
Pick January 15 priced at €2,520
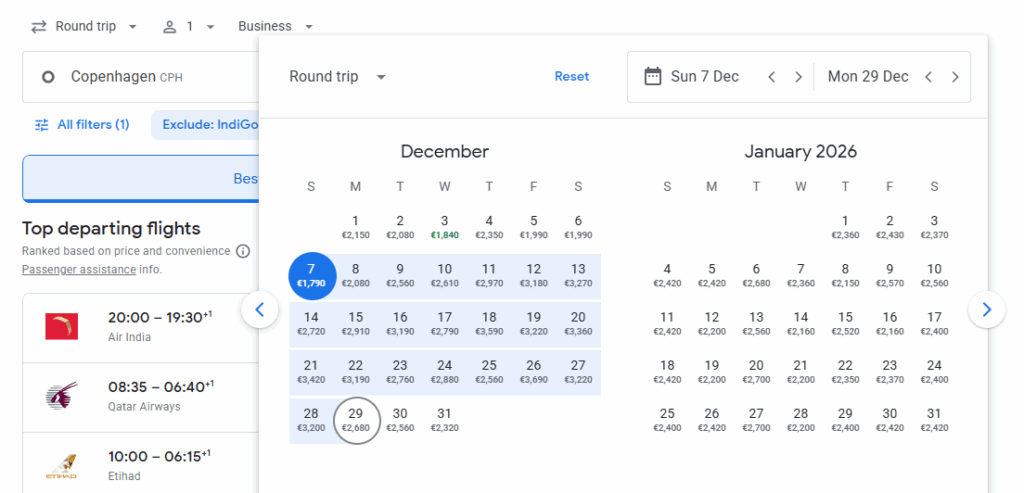click(845, 324)
